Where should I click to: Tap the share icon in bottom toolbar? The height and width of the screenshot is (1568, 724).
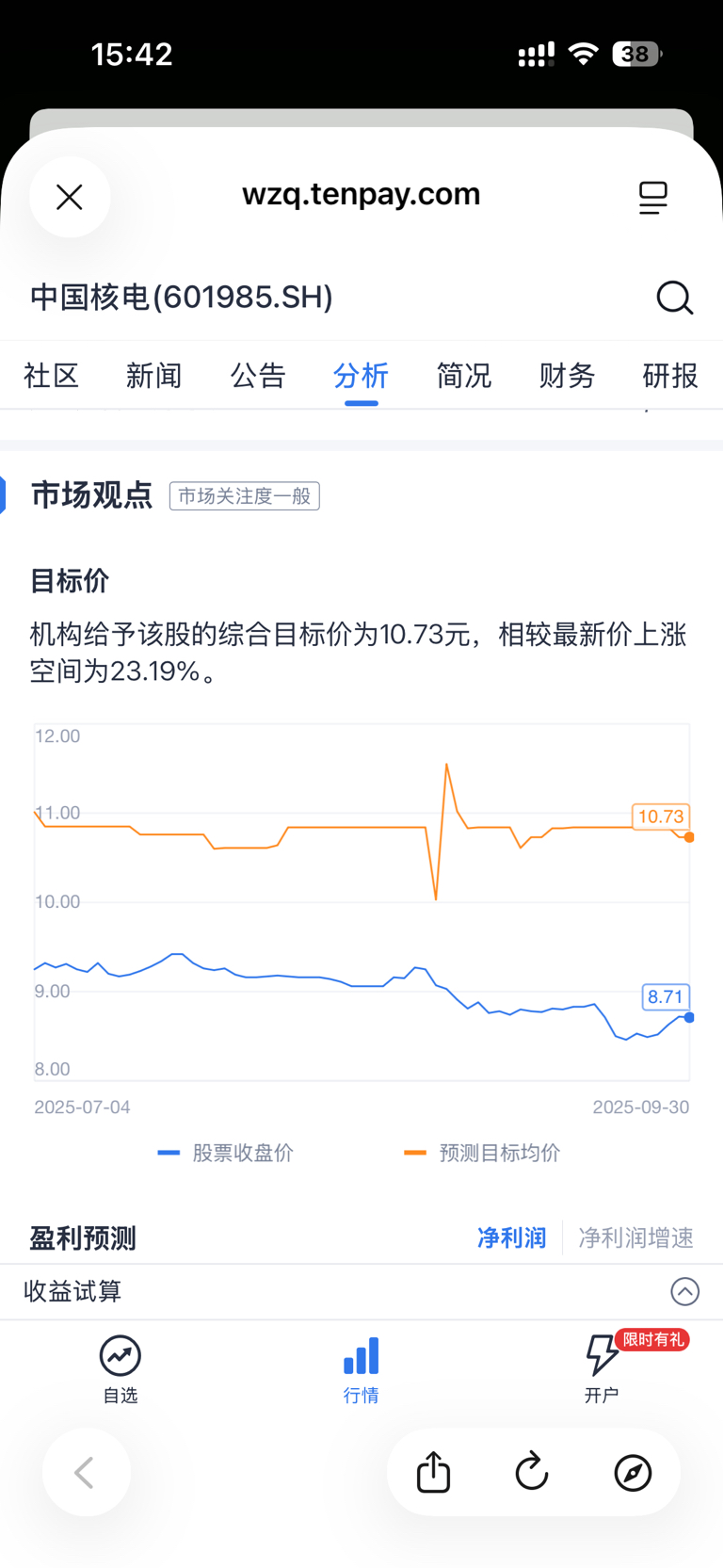[434, 1472]
